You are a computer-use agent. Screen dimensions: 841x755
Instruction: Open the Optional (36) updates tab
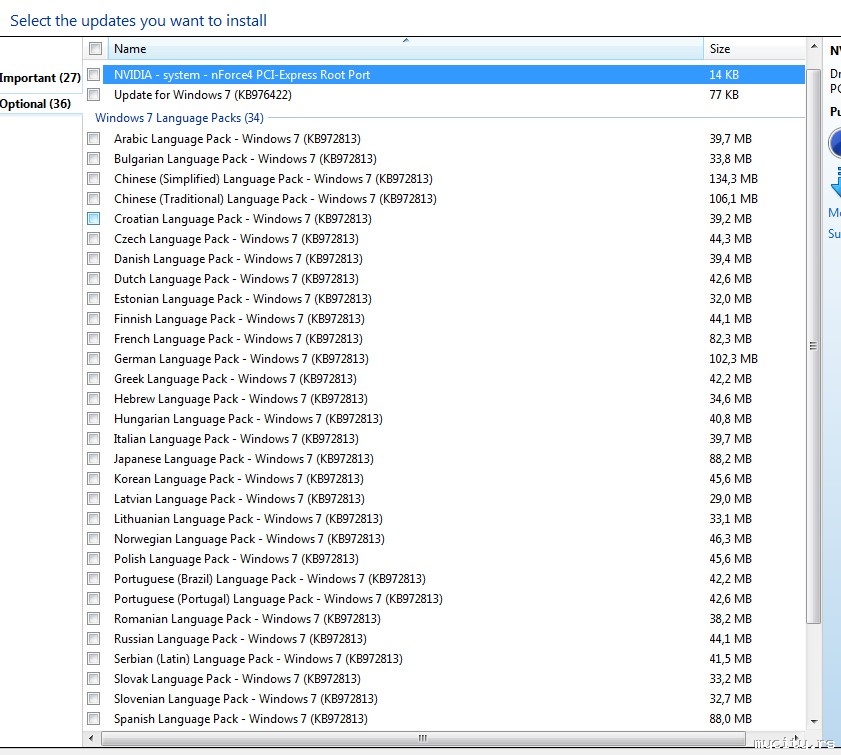(35, 104)
